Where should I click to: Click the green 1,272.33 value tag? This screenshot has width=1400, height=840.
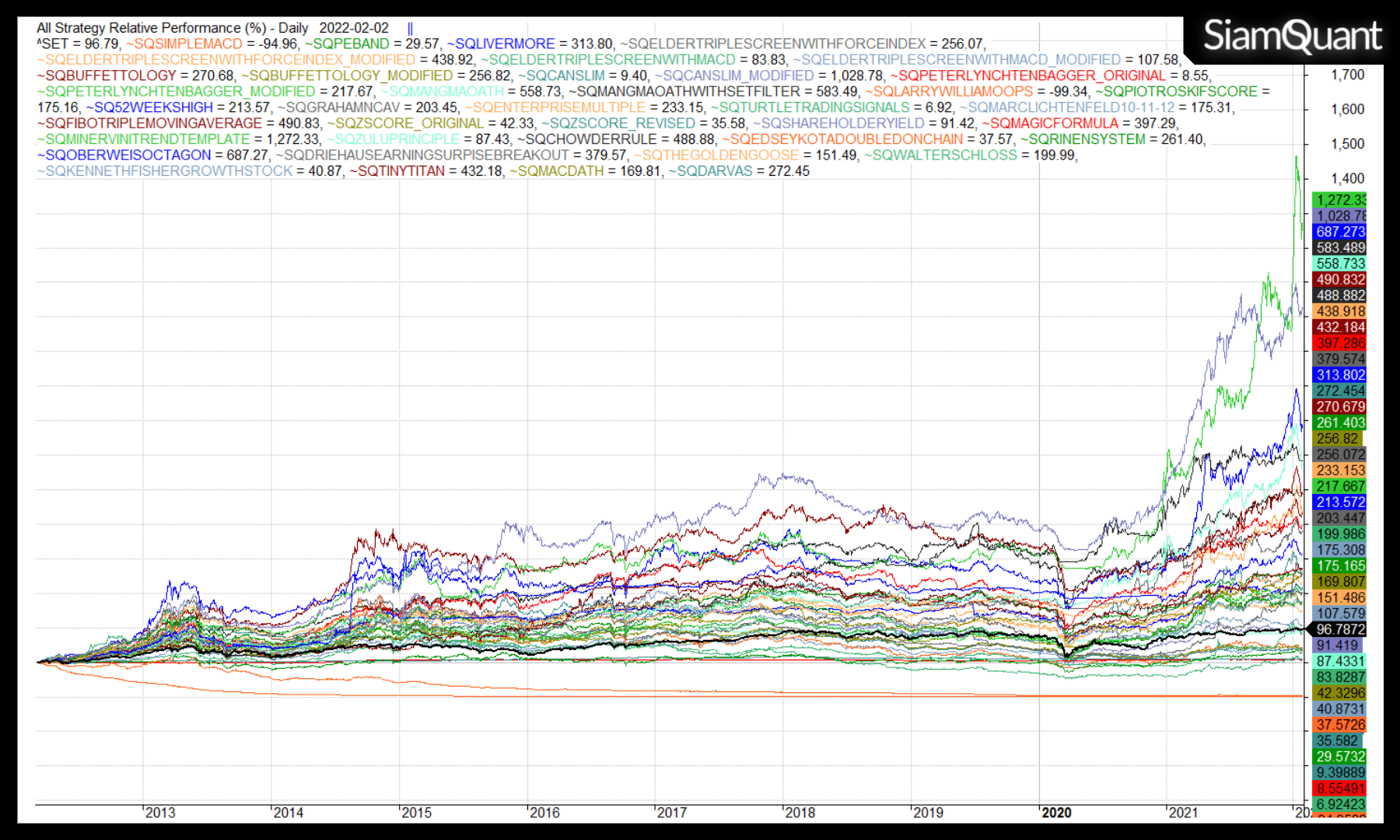click(1339, 200)
